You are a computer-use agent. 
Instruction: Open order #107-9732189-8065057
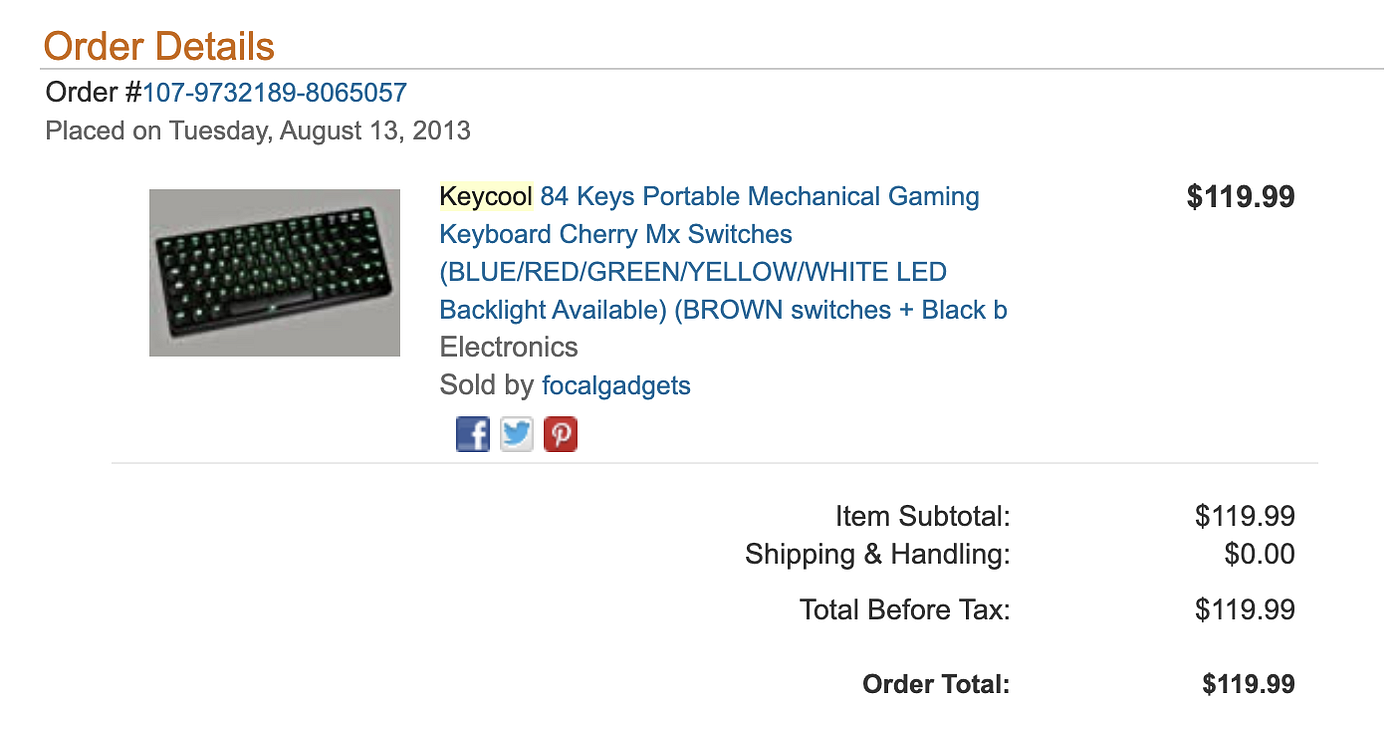click(275, 92)
